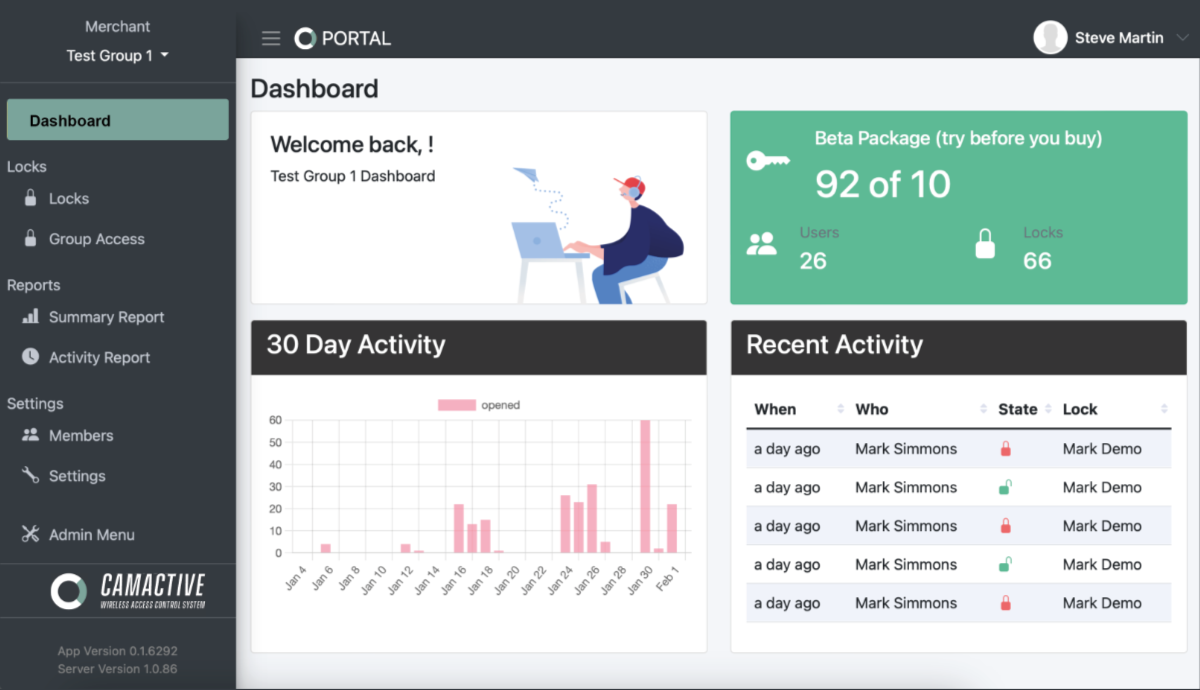Open the Test Group 1 merchant dropdown
The width and height of the screenshot is (1200, 690).
(x=117, y=56)
